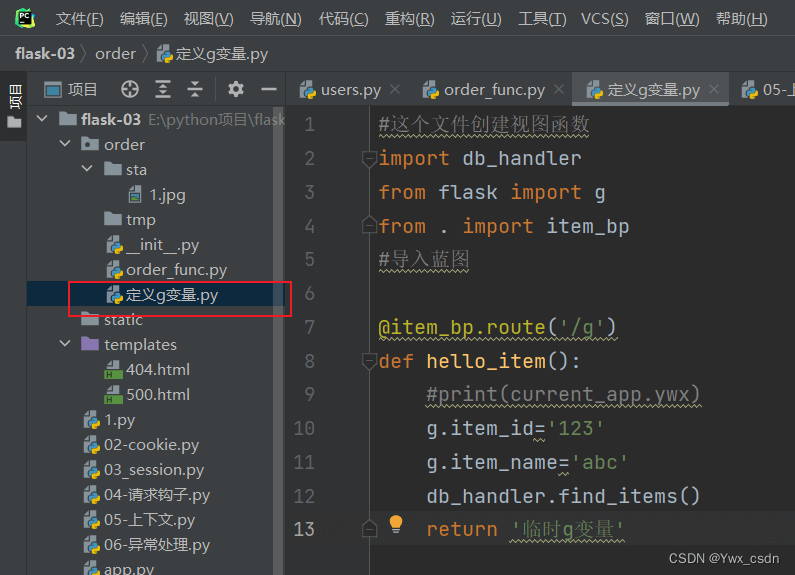This screenshot has height=575, width=795.
Task: Collapse the templates folder
Action: 64,345
